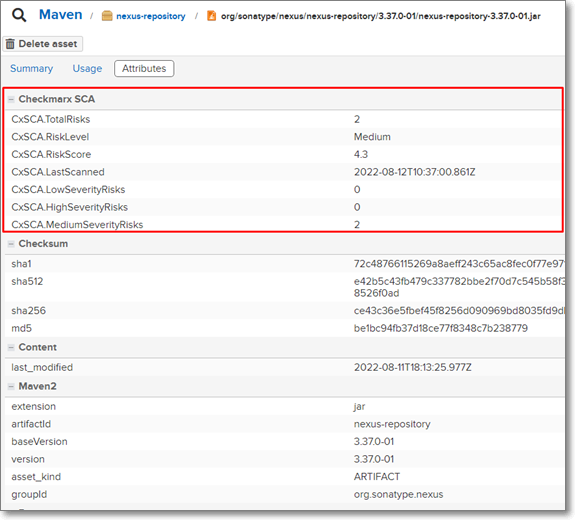
Task: Click the artifactId attribute name
Action: (x=31, y=424)
